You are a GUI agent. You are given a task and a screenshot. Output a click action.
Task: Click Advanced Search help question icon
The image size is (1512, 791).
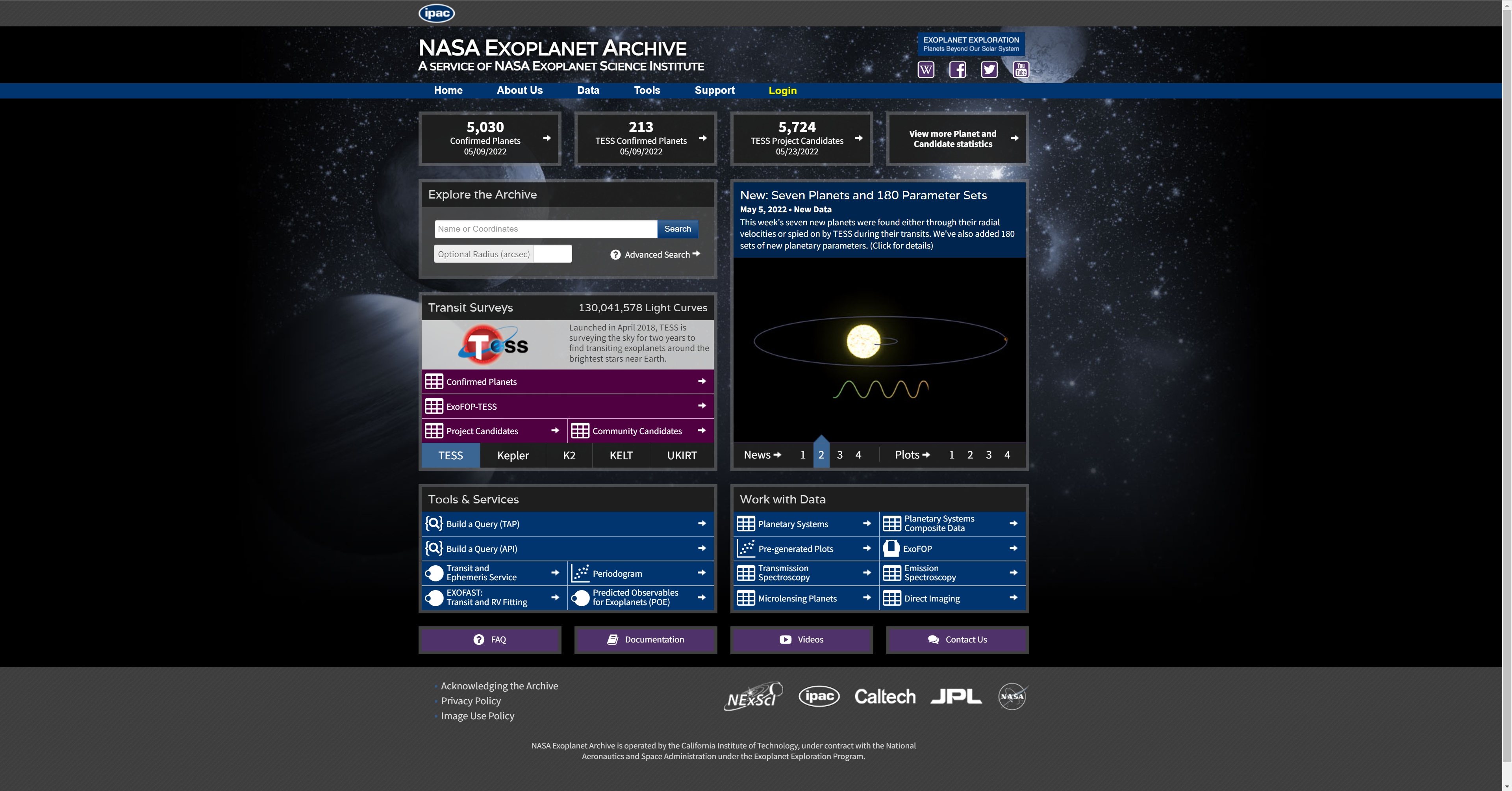tap(615, 254)
